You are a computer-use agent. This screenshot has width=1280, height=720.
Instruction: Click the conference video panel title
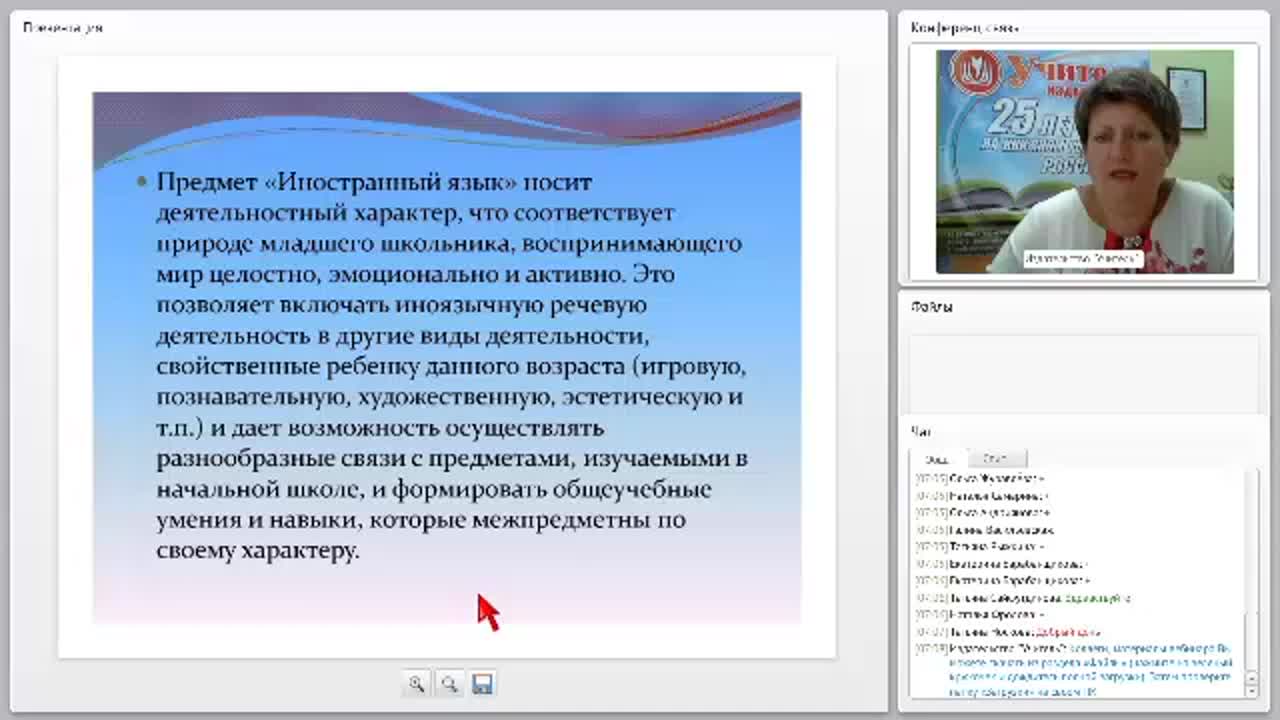click(x=964, y=28)
